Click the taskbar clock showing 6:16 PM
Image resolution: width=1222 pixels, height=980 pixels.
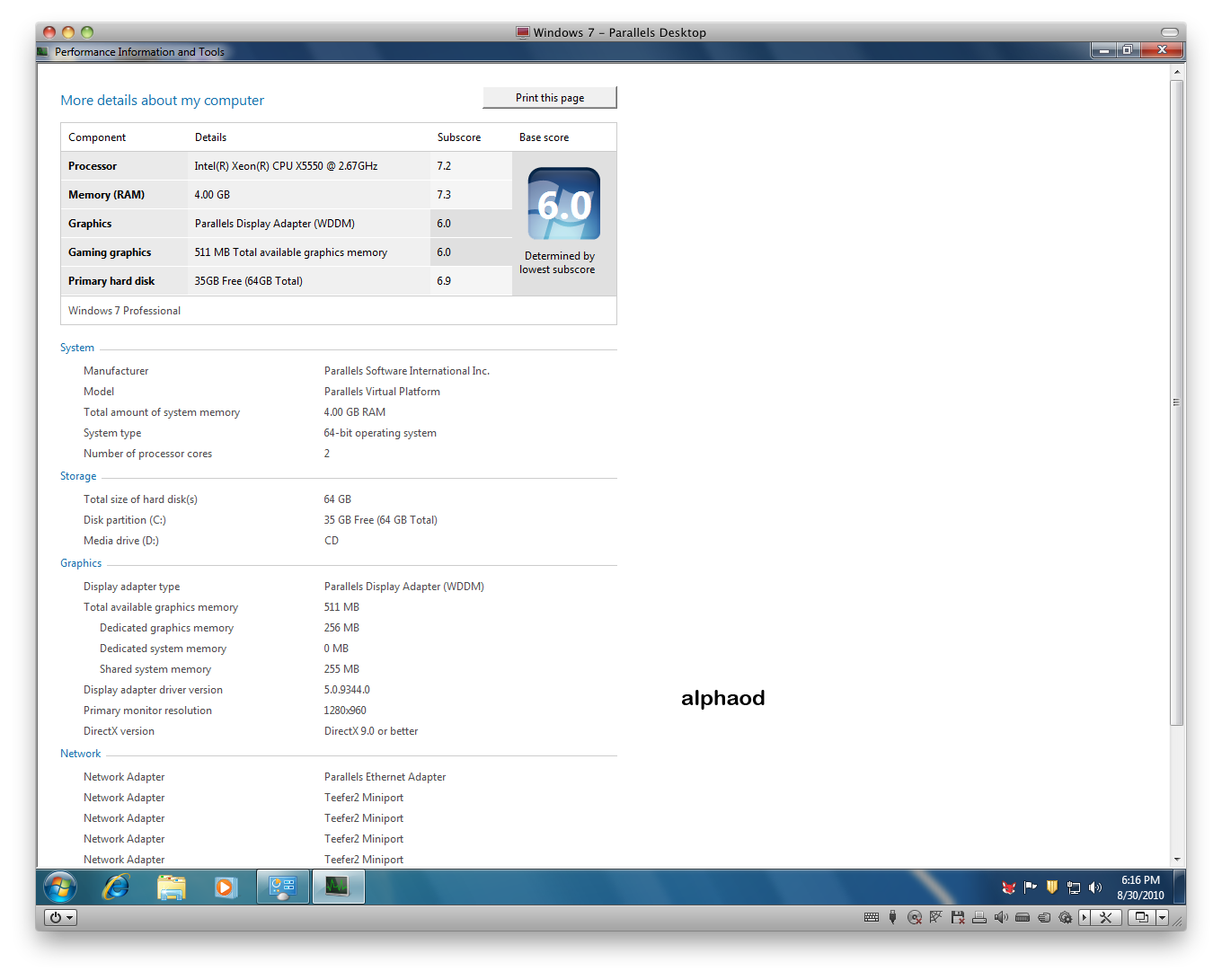point(1140,887)
